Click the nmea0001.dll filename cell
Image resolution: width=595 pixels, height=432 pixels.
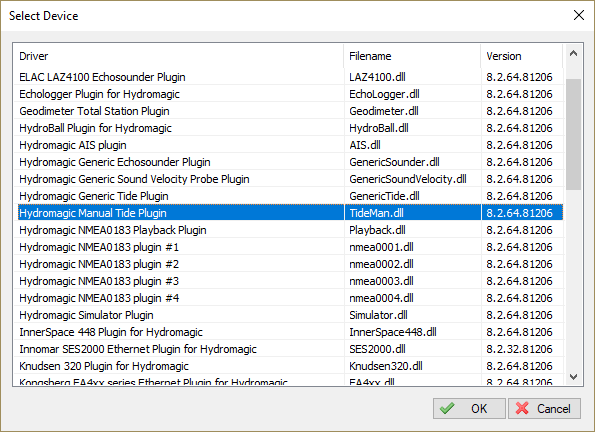tap(381, 247)
